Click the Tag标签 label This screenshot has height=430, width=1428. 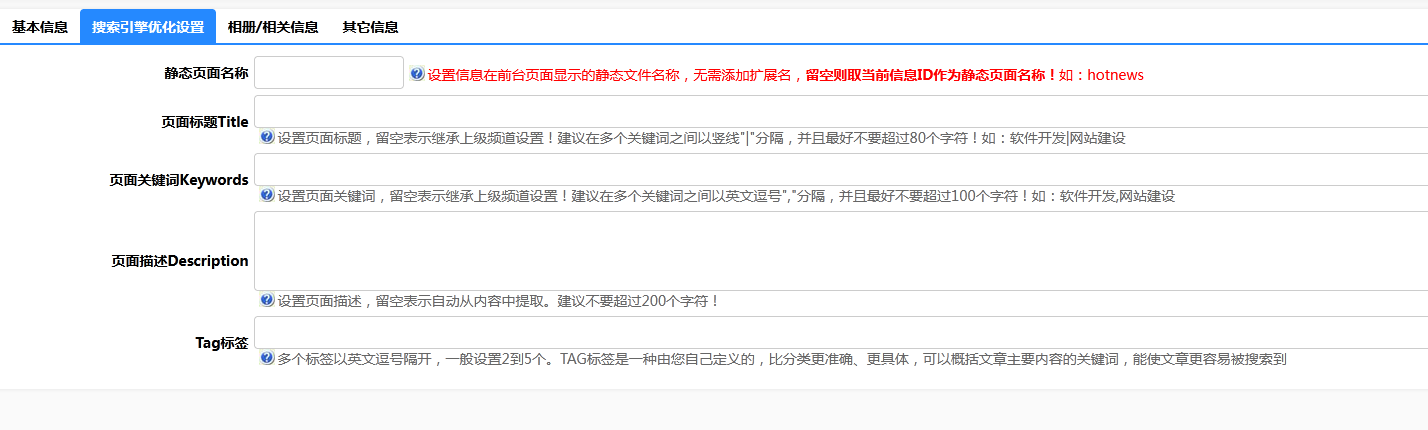[x=222, y=343]
